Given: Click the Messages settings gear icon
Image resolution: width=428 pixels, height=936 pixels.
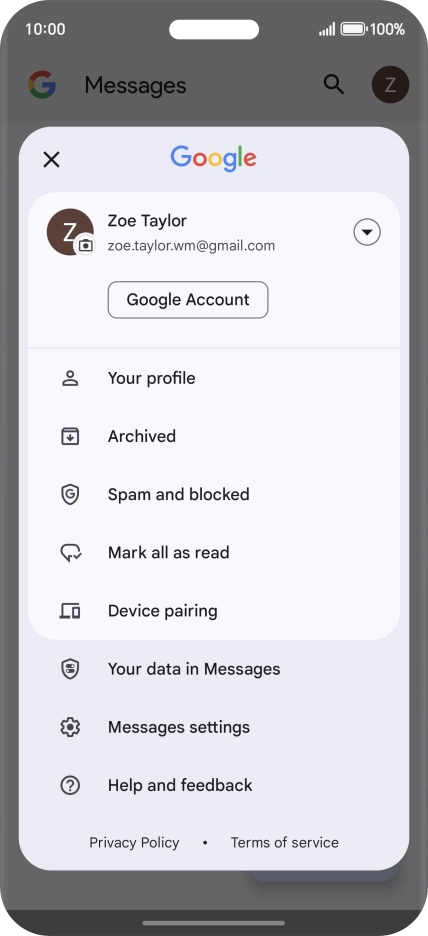Looking at the screenshot, I should [70, 727].
